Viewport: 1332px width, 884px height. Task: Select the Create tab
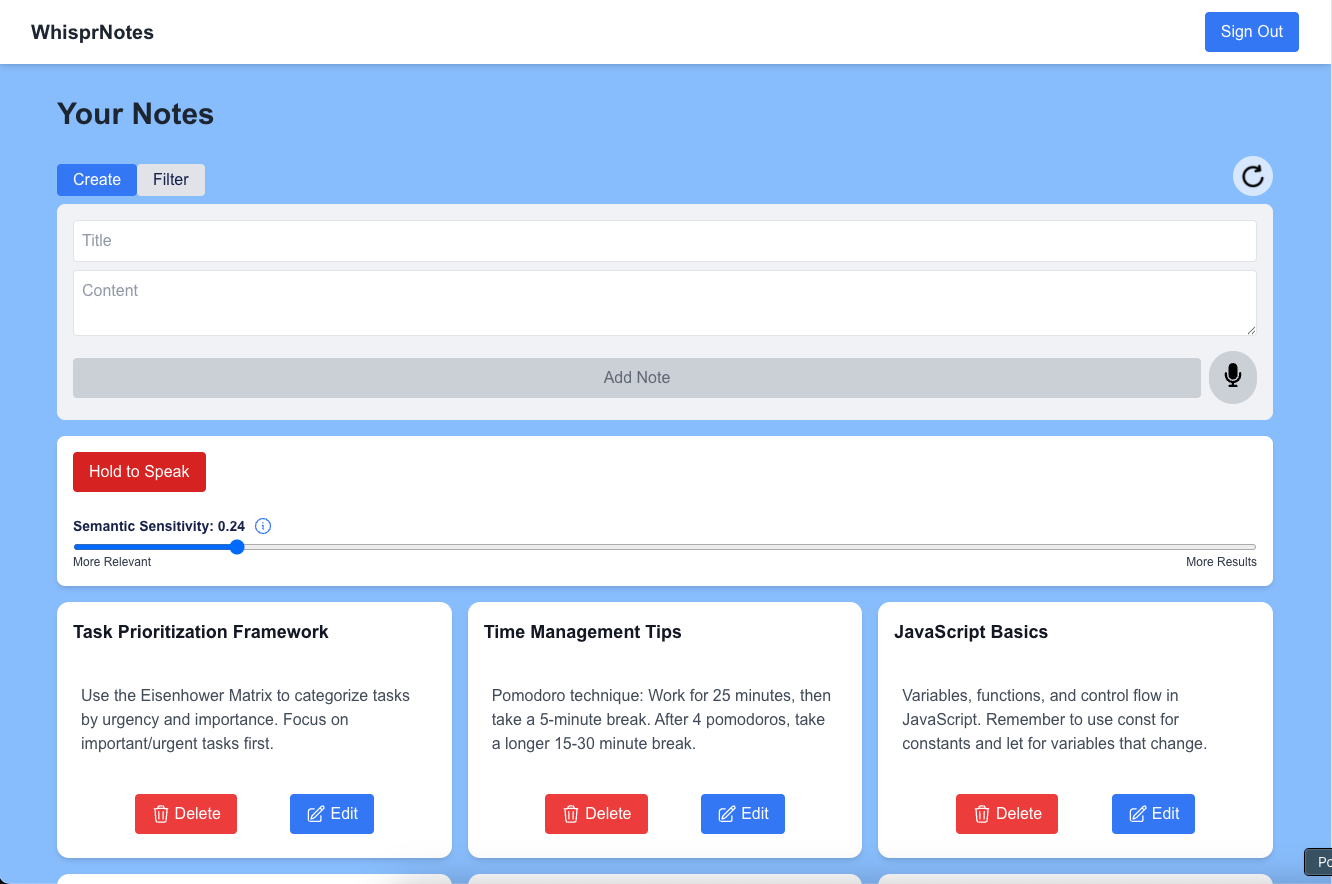coord(97,180)
